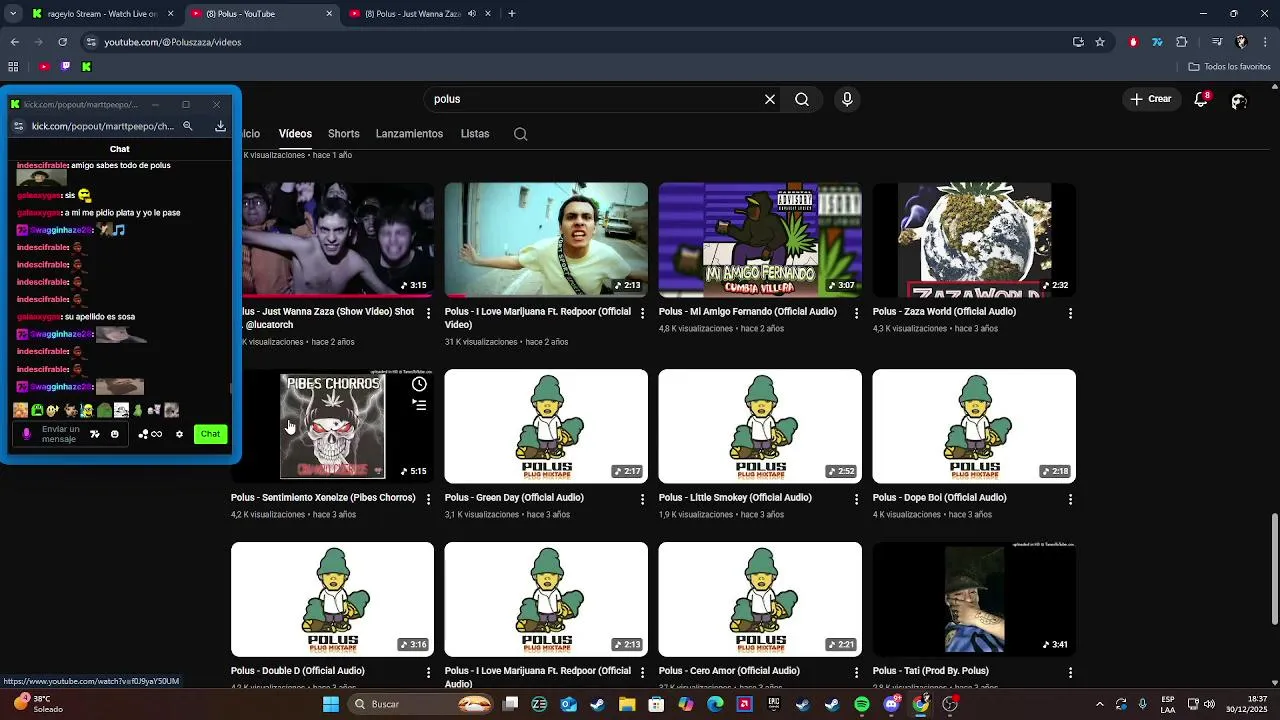This screenshot has height=720, width=1280.
Task: Click the emote picker in Kick chat
Action: click(x=114, y=434)
